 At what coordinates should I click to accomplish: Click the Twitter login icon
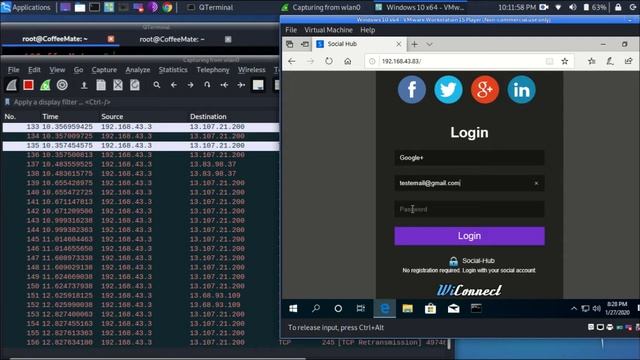(x=448, y=89)
